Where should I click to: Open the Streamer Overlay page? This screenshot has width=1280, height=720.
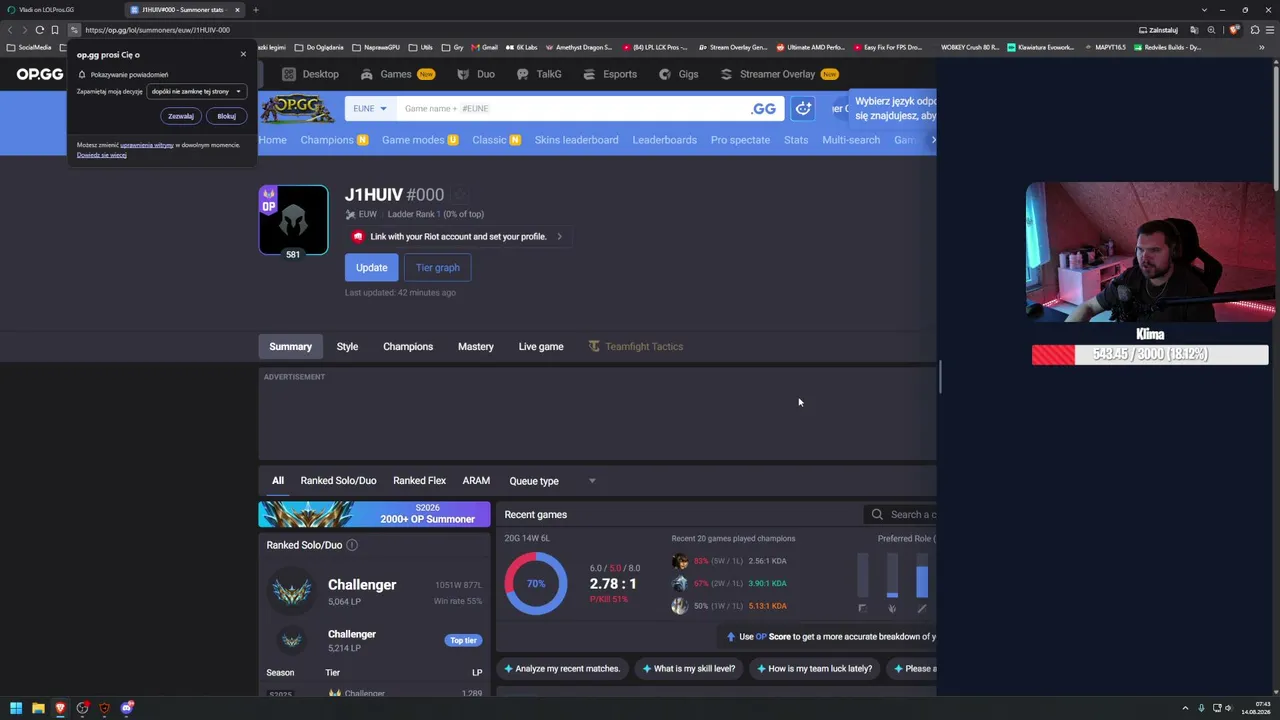point(779,74)
